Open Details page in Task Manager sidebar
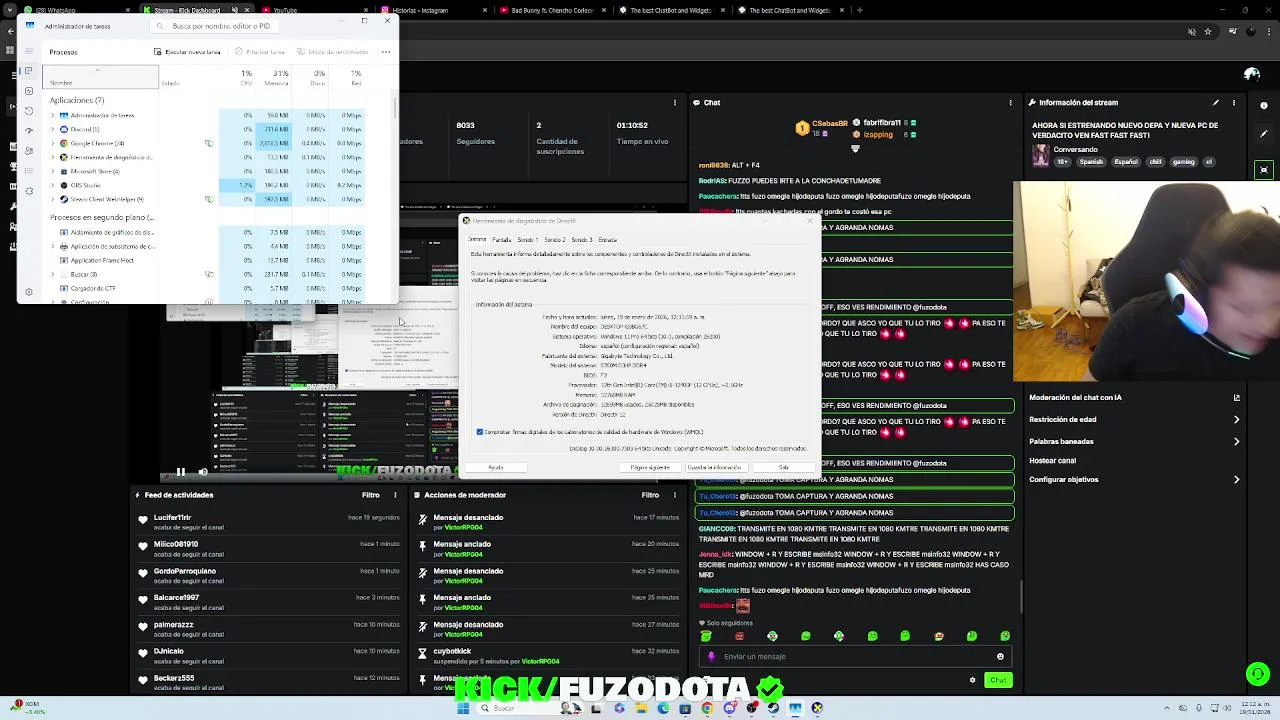 29,169
